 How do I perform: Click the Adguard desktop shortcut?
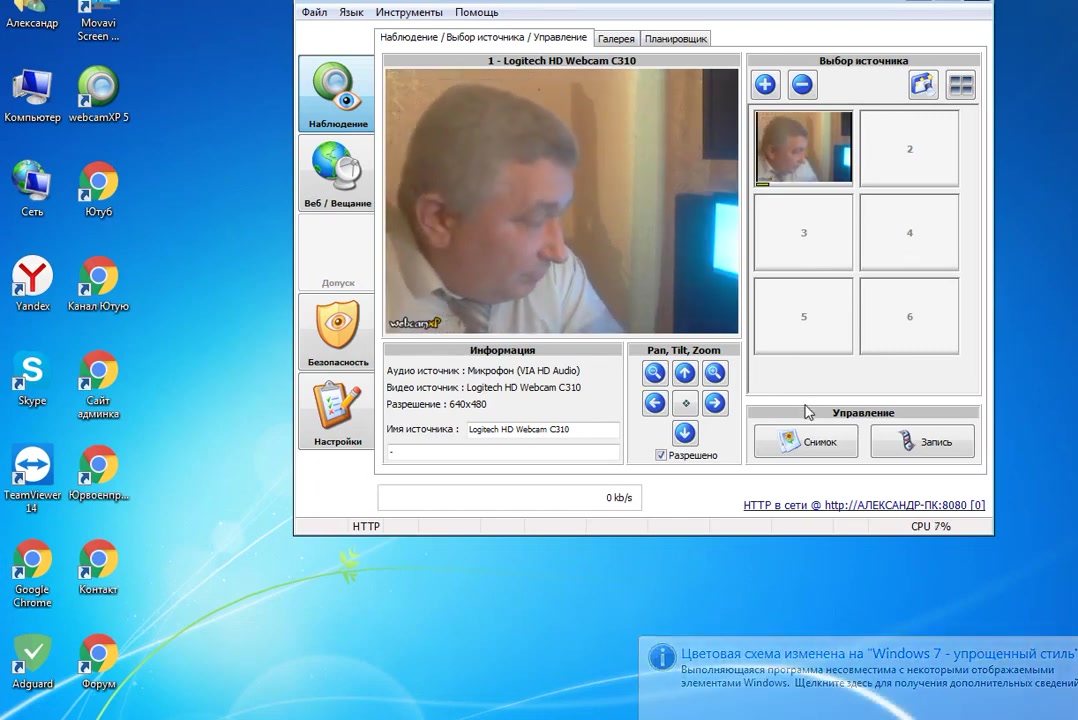click(x=32, y=662)
